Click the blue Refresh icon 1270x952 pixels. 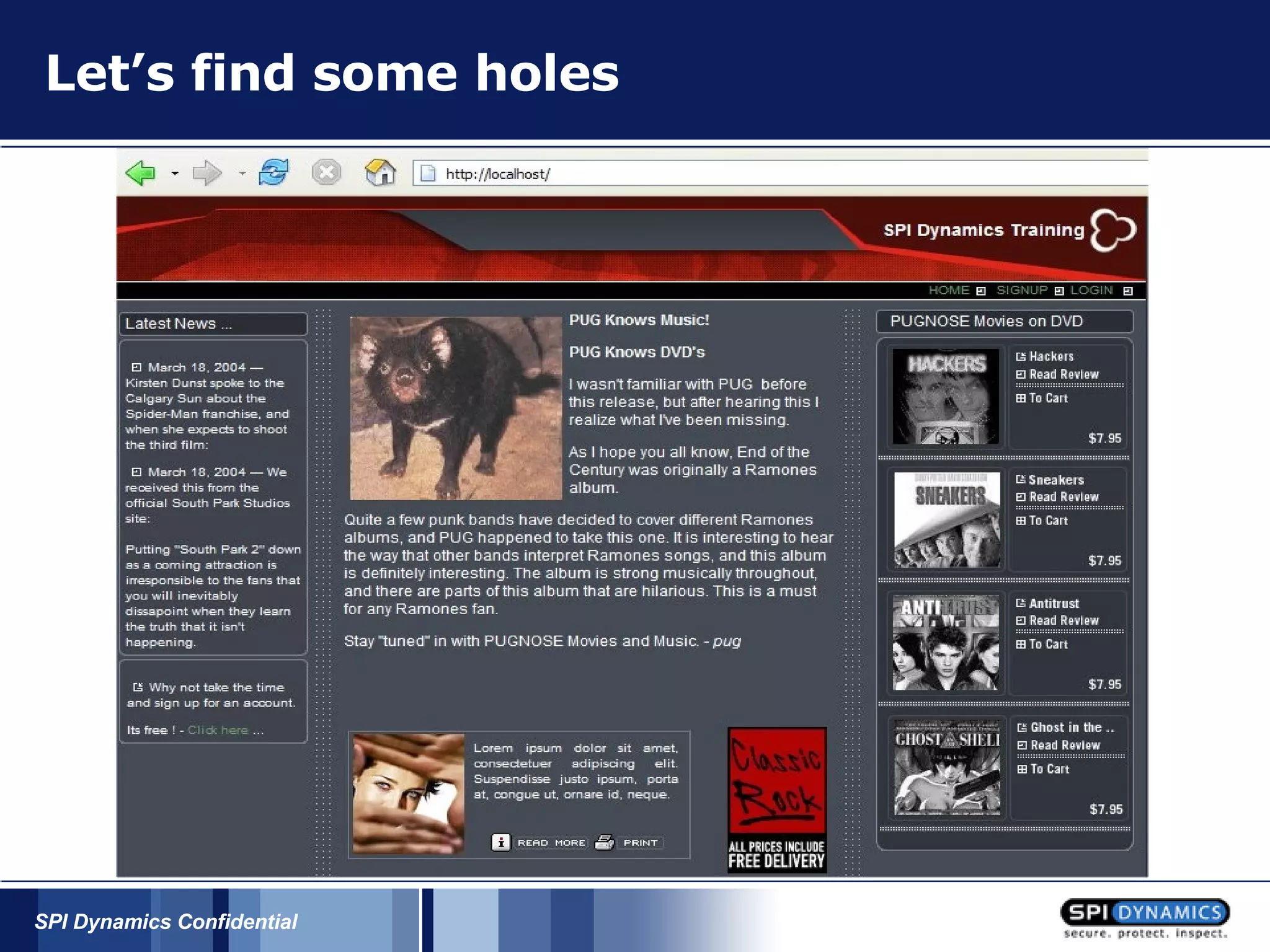(273, 172)
